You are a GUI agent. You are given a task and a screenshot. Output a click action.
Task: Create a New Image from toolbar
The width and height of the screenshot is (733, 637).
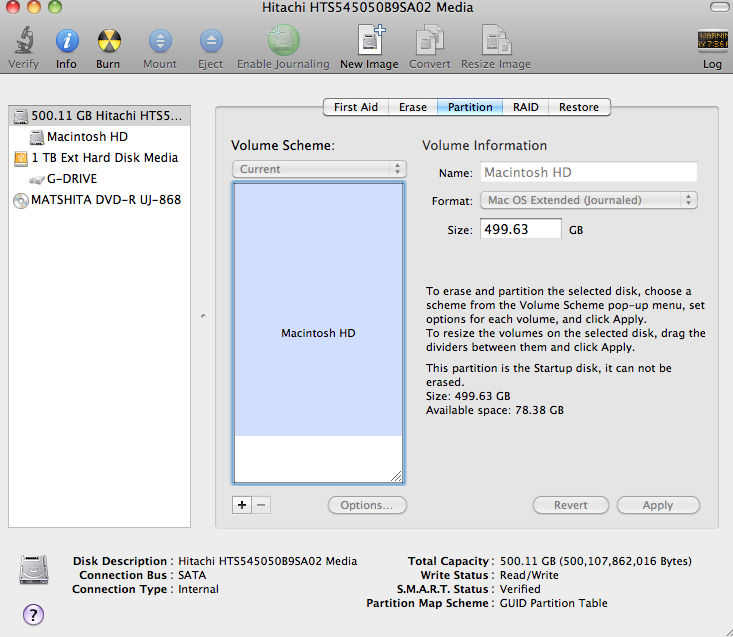[371, 40]
